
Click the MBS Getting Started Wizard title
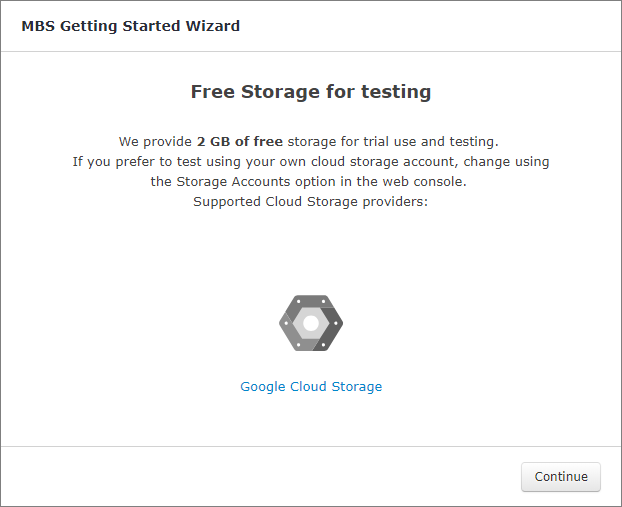click(x=130, y=26)
